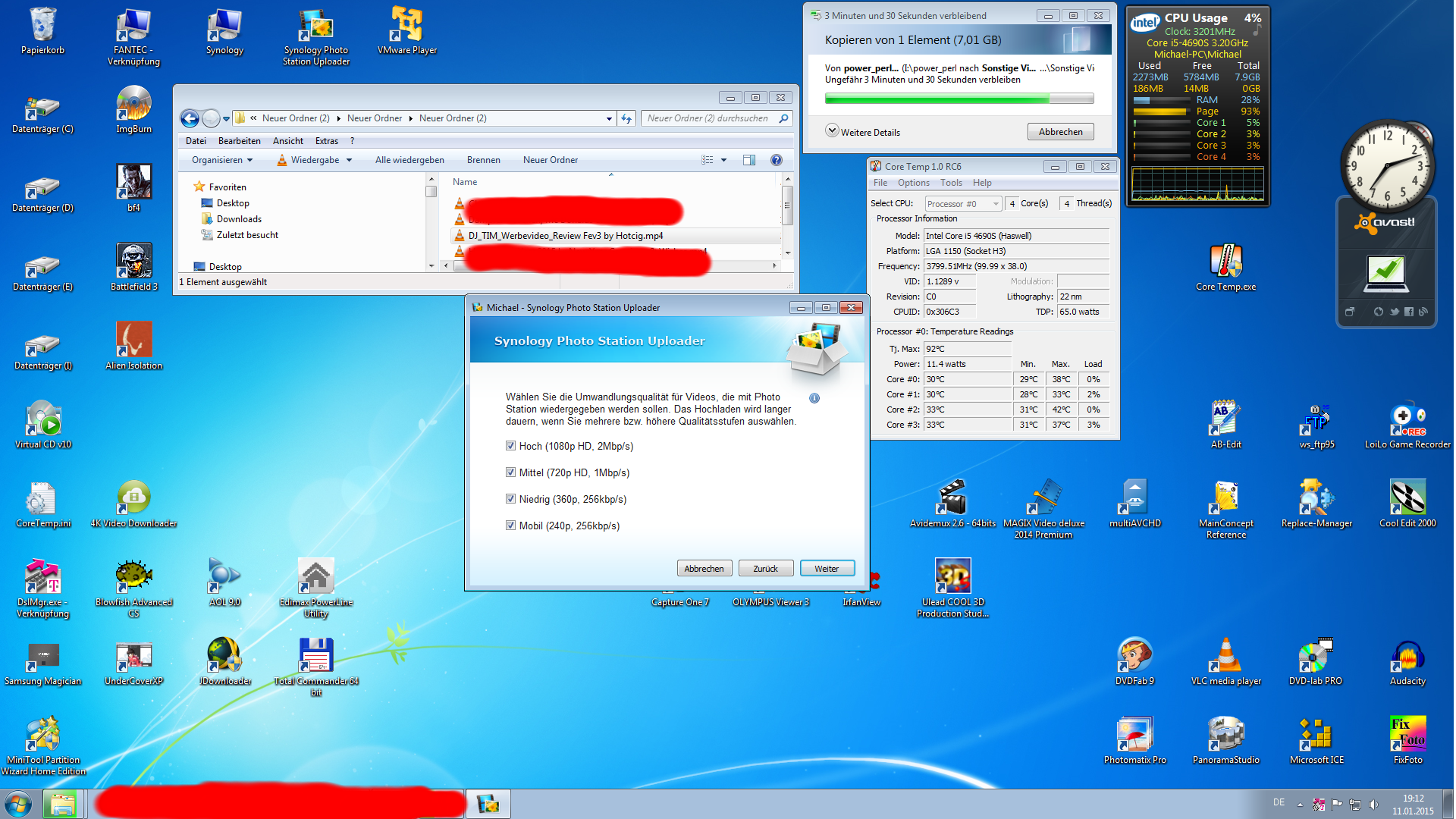
Task: Uncheck Hoch (1080p HD, 2Mbp/s) option
Action: (511, 446)
